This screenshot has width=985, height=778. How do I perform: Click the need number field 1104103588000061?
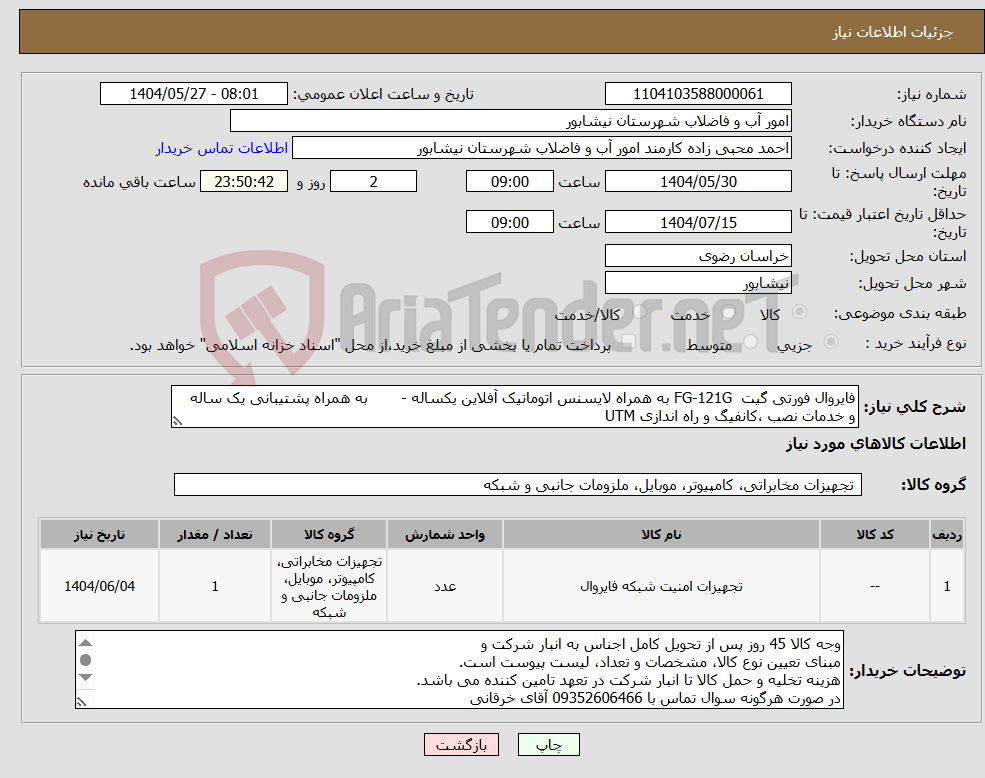(697, 93)
